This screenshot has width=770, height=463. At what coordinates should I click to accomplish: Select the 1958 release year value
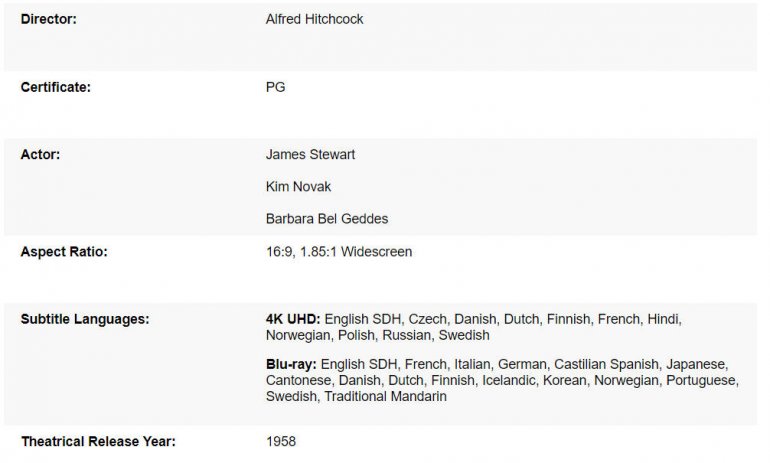[281, 441]
